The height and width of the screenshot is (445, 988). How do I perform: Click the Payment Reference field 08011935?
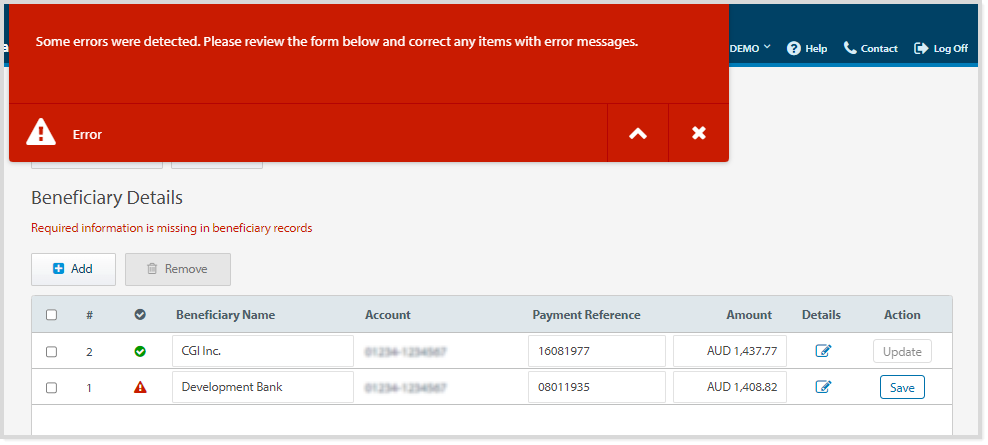pos(596,387)
